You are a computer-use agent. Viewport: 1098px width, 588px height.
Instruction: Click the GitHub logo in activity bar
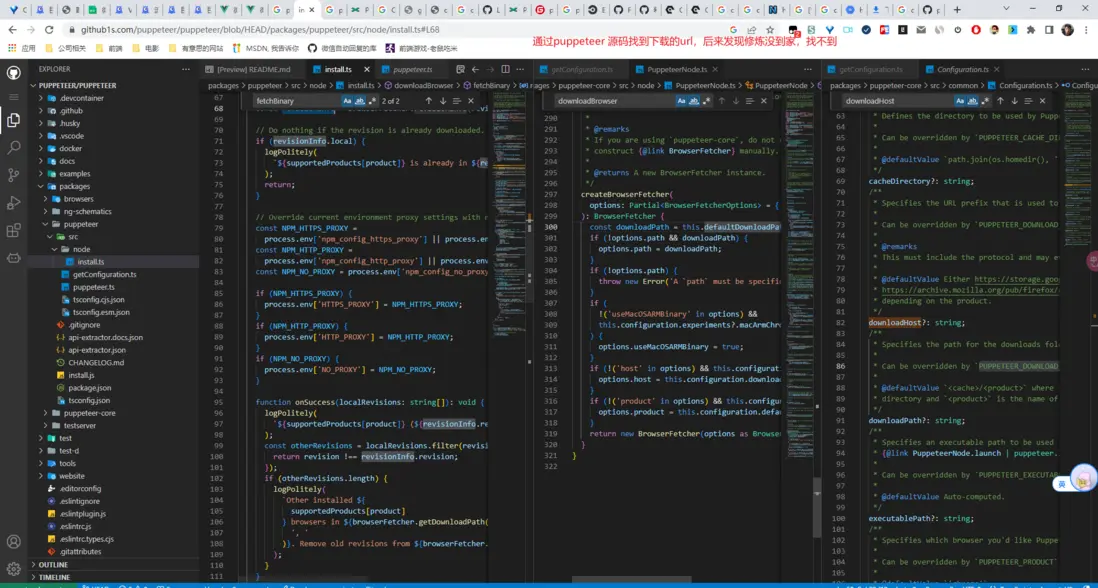coord(14,73)
